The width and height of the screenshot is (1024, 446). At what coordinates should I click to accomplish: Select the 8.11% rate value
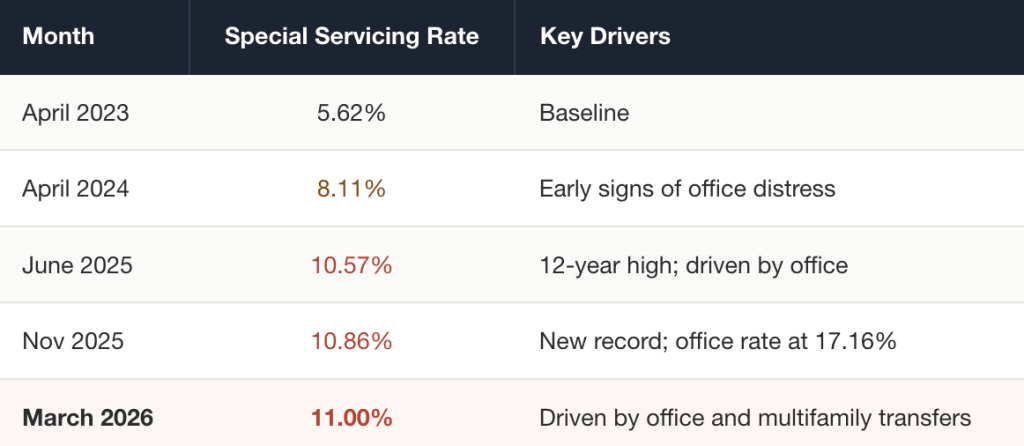(x=351, y=189)
